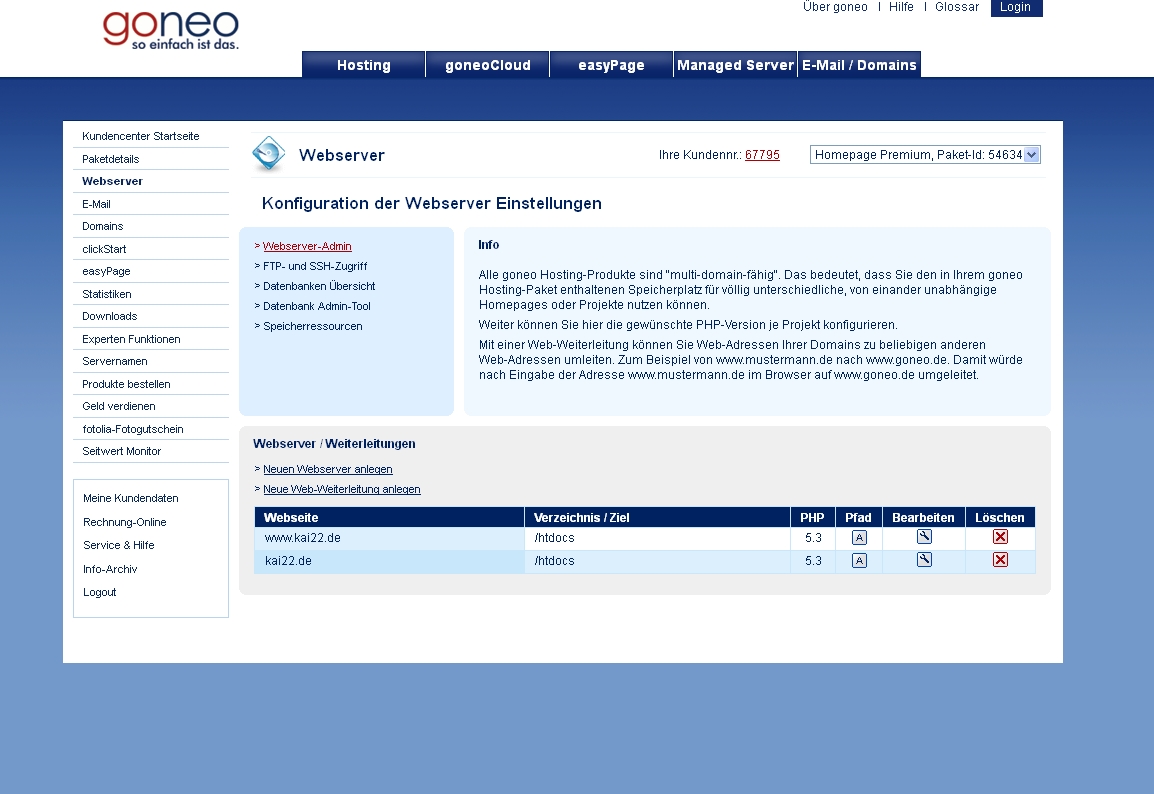Viewport: 1154px width, 794px height.
Task: Click Neuen Webserver anlegen
Action: click(x=328, y=469)
